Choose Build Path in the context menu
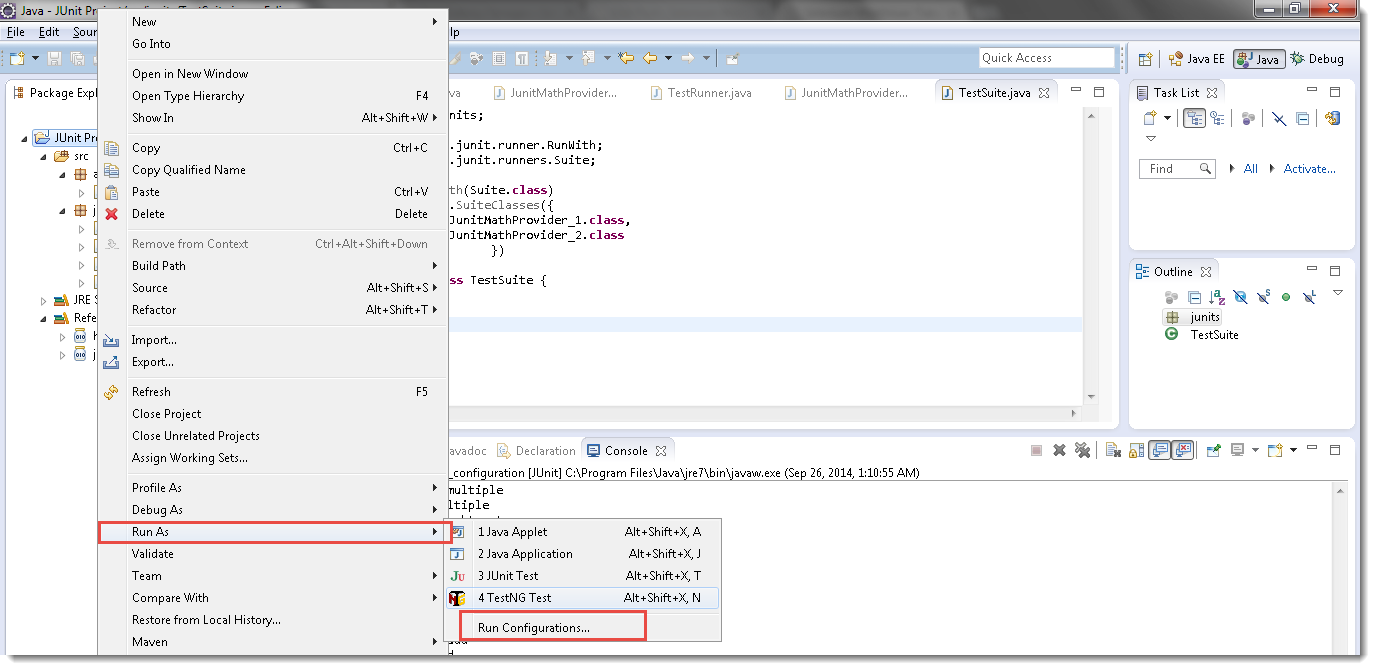The image size is (1375, 670). [x=272, y=266]
